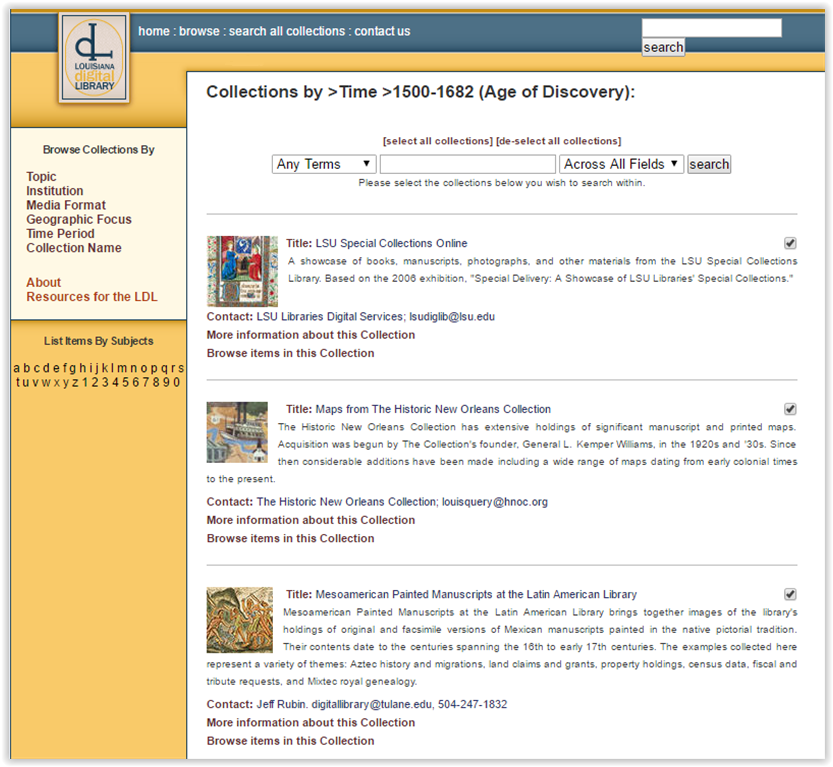This screenshot has width=833, height=767.
Task: List subjects starting with letter m
Action: [122, 368]
